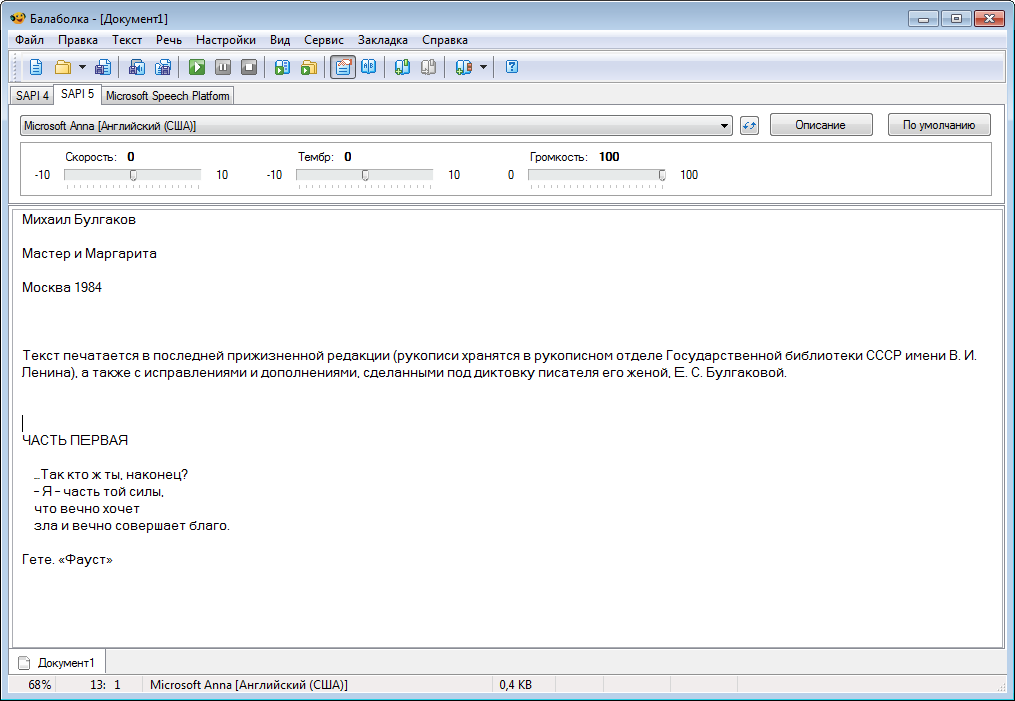This screenshot has height=701, width=1015.
Task: Switch to the SAPI 4 tab
Action: [x=32, y=96]
